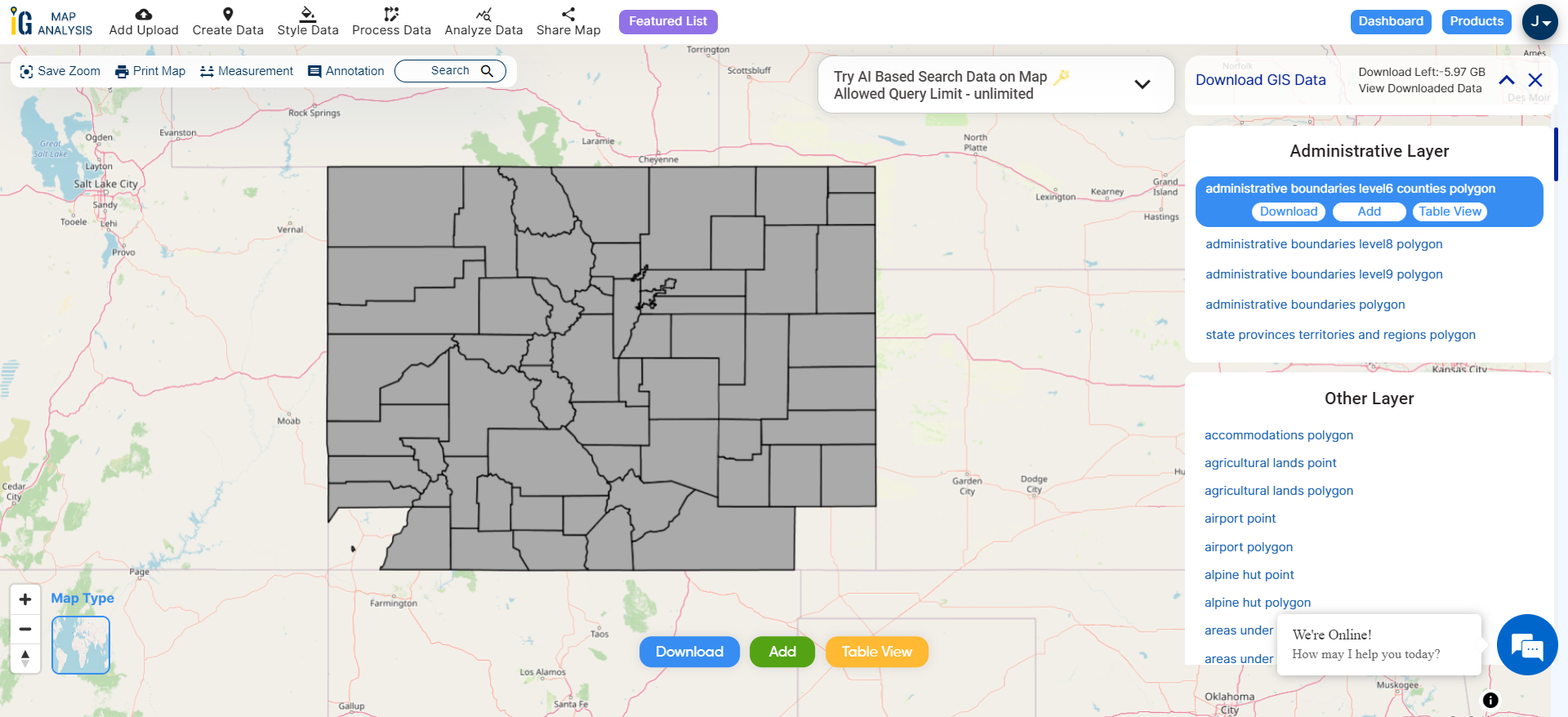Click the Create Data pin icon
This screenshot has height=717, width=1568.
click(228, 14)
